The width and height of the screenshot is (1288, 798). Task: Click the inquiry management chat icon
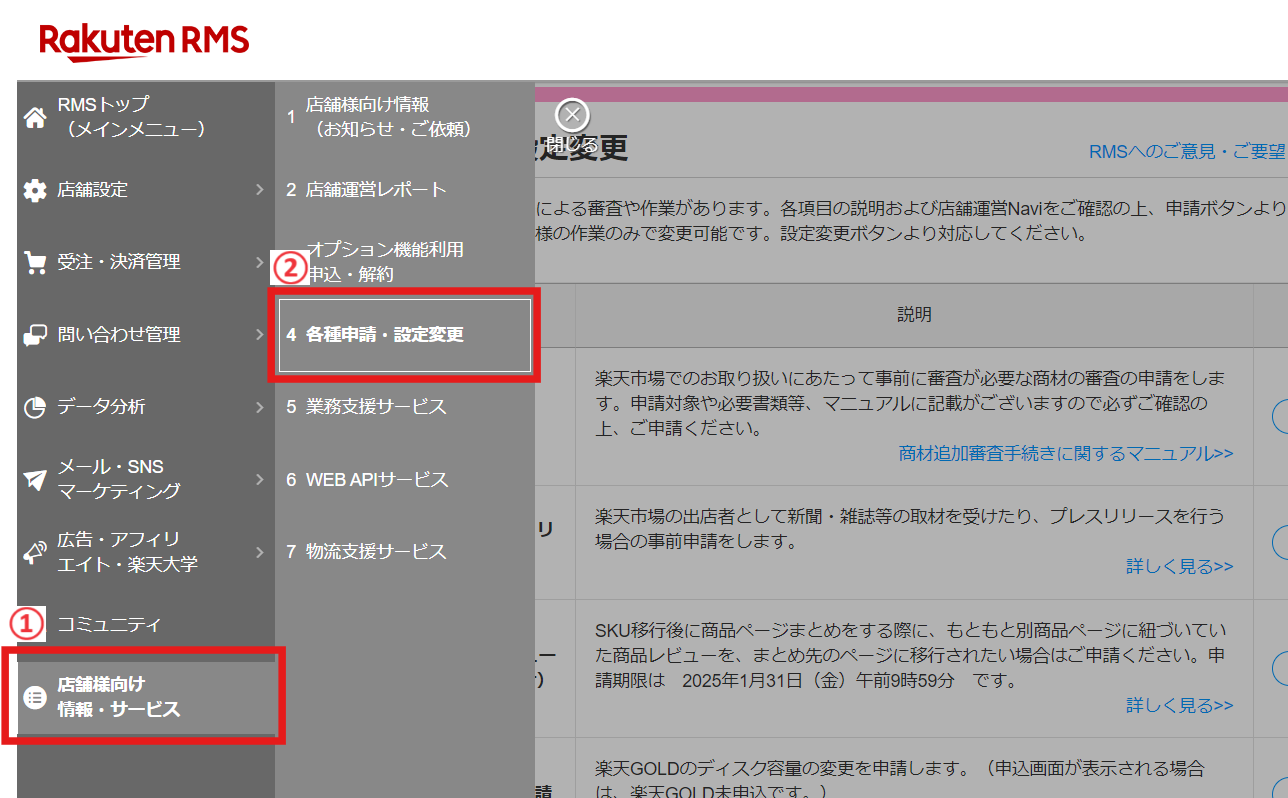(x=35, y=335)
